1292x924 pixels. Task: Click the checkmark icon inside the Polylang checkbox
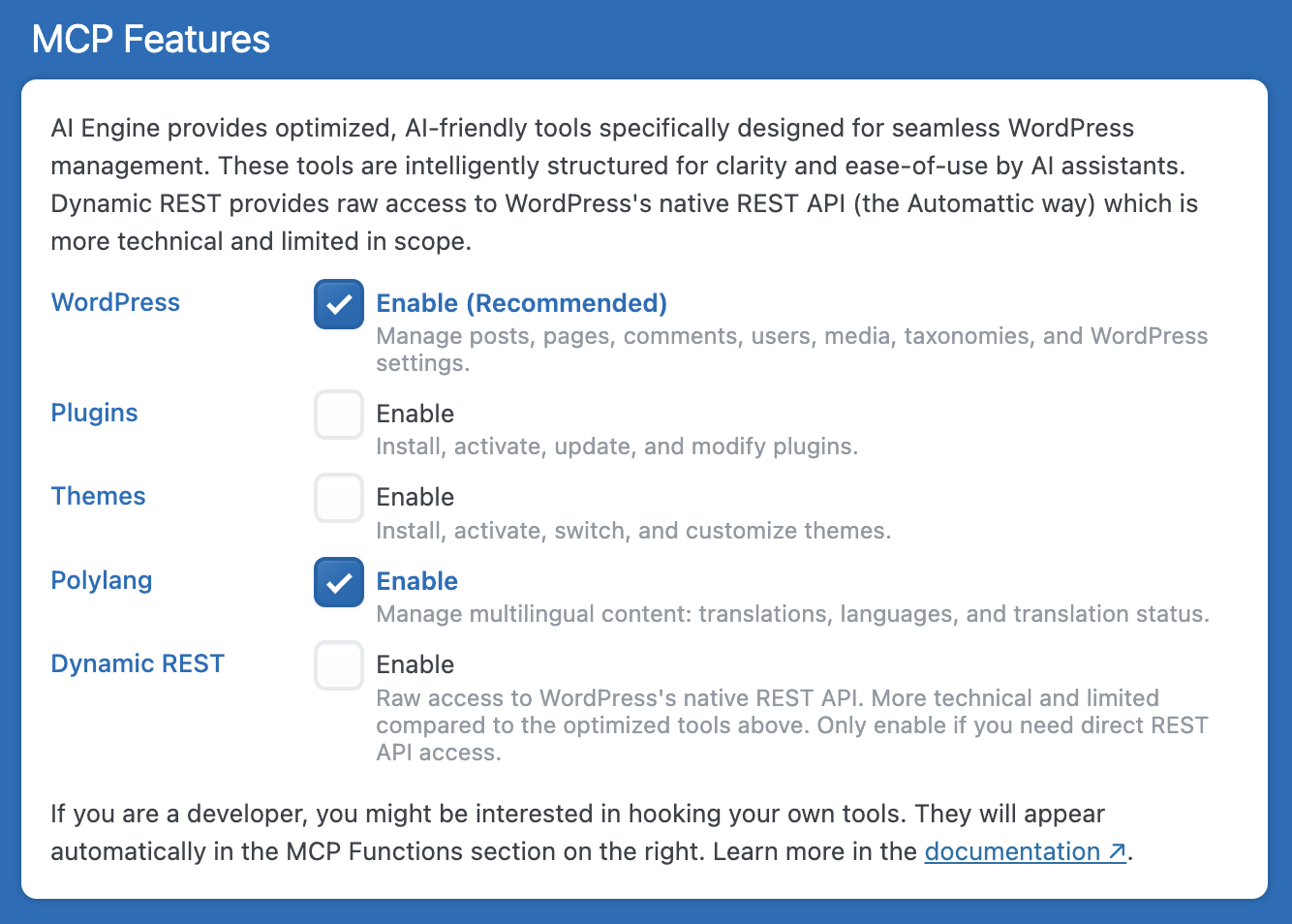point(338,581)
